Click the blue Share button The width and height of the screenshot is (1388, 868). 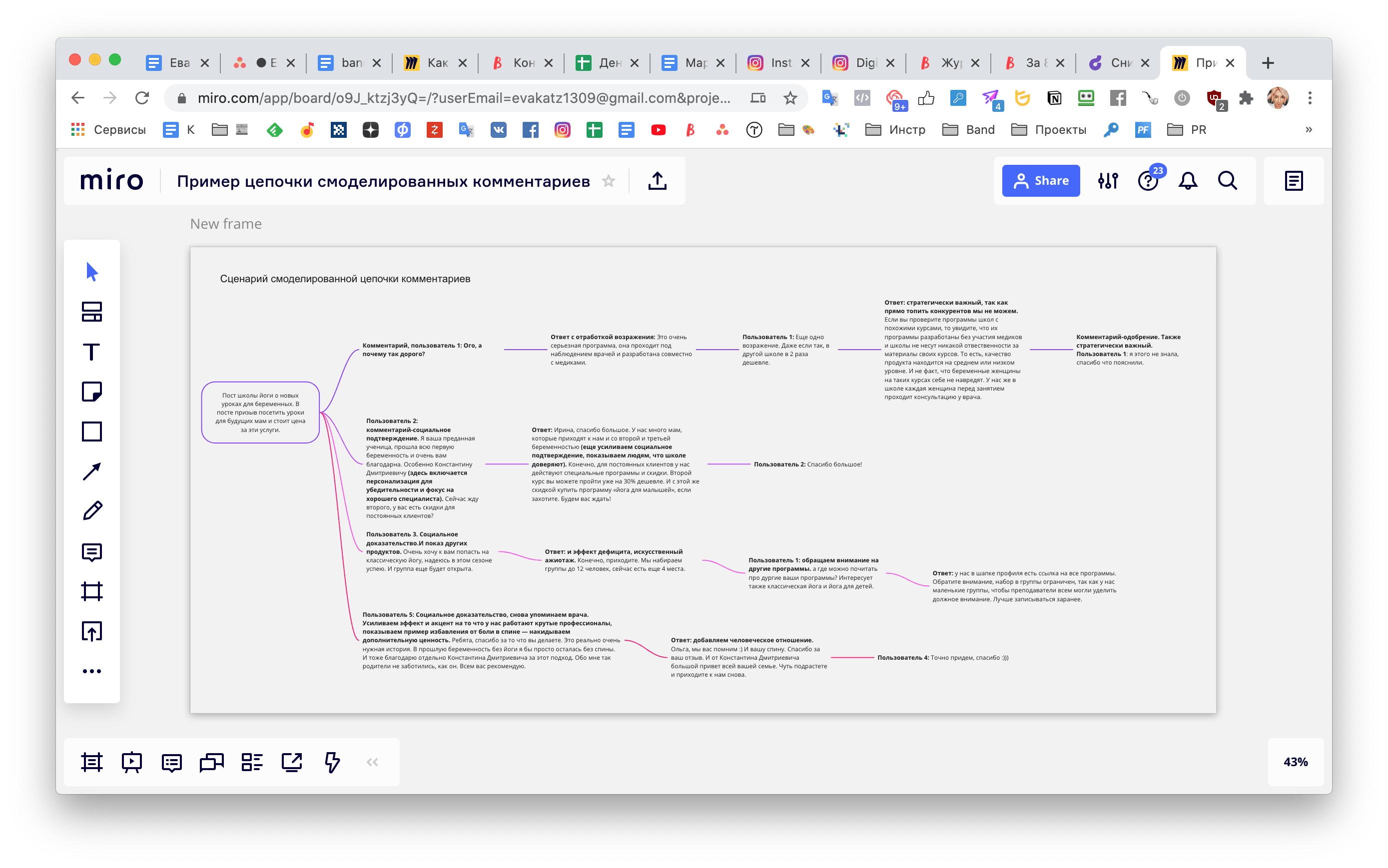[x=1040, y=181]
